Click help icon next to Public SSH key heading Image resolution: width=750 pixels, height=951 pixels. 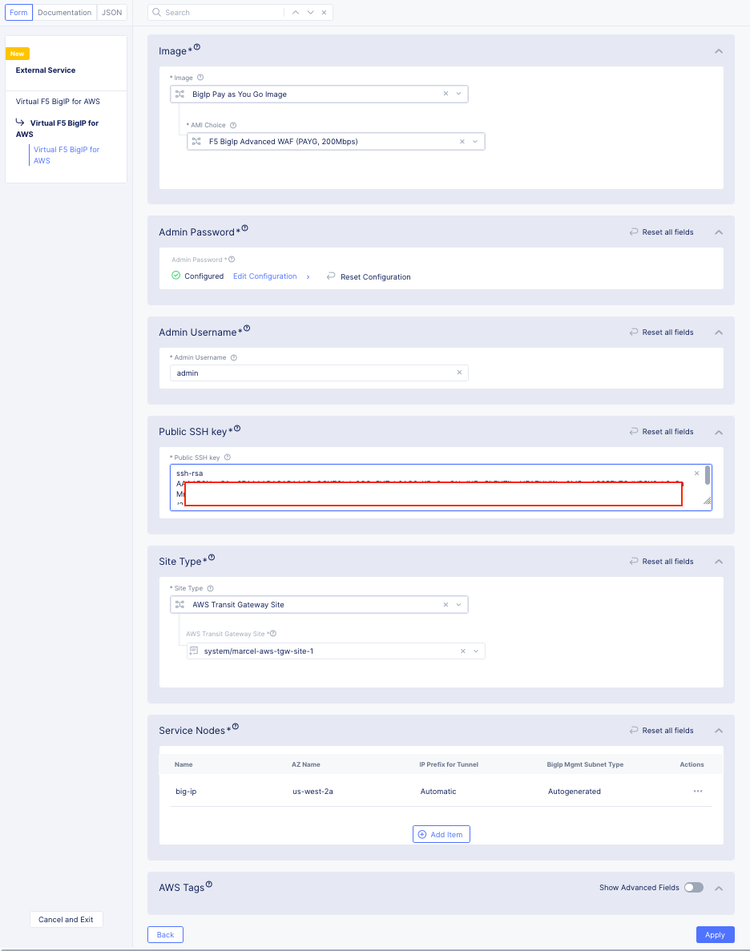pyautogui.click(x=237, y=429)
